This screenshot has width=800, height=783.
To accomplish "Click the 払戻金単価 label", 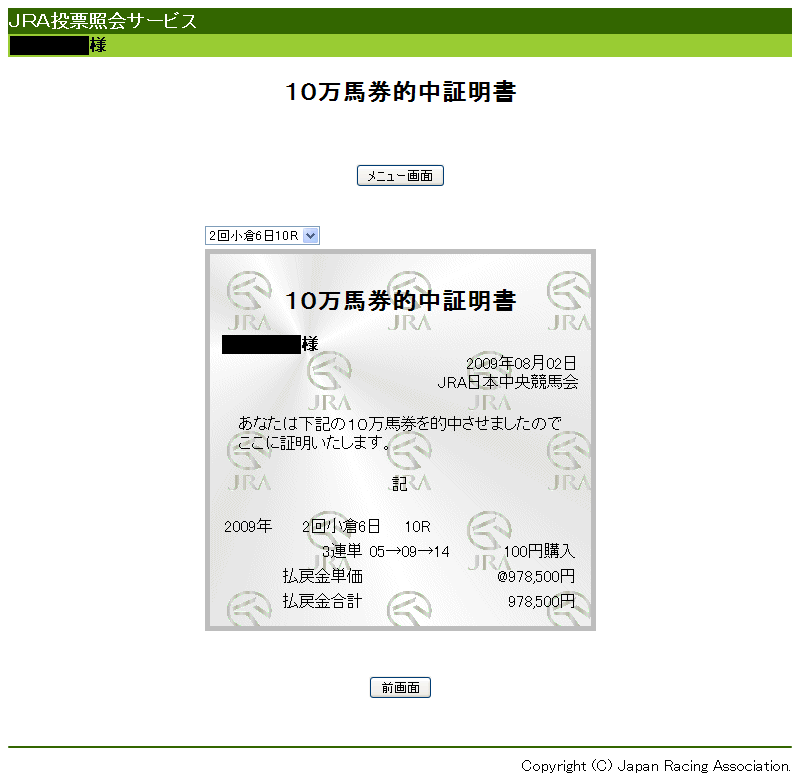I will pyautogui.click(x=322, y=576).
